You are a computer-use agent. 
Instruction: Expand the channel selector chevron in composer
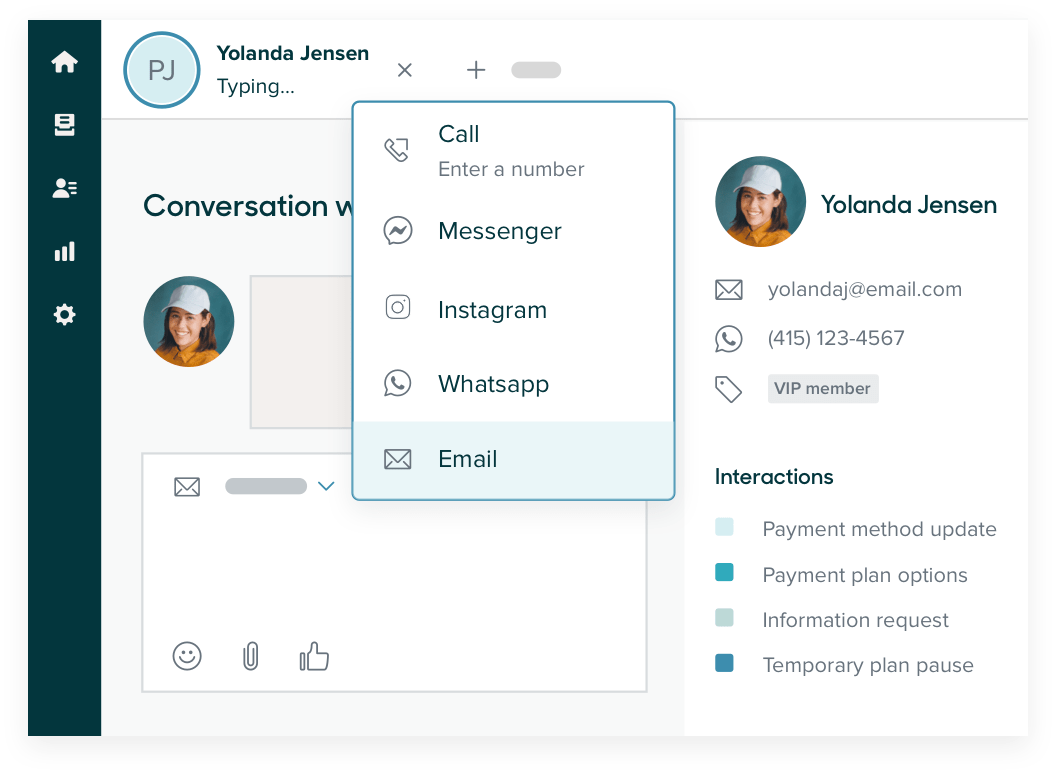326,486
